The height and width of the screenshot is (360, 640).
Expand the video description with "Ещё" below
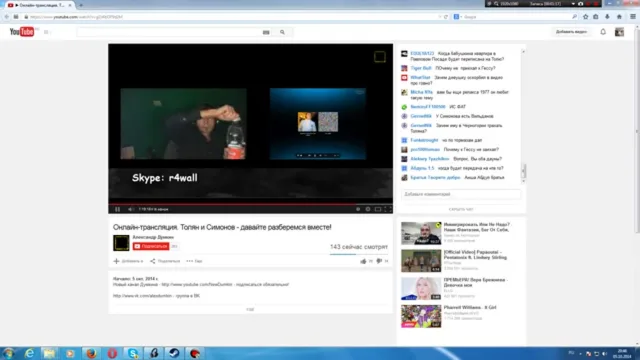coord(250,309)
